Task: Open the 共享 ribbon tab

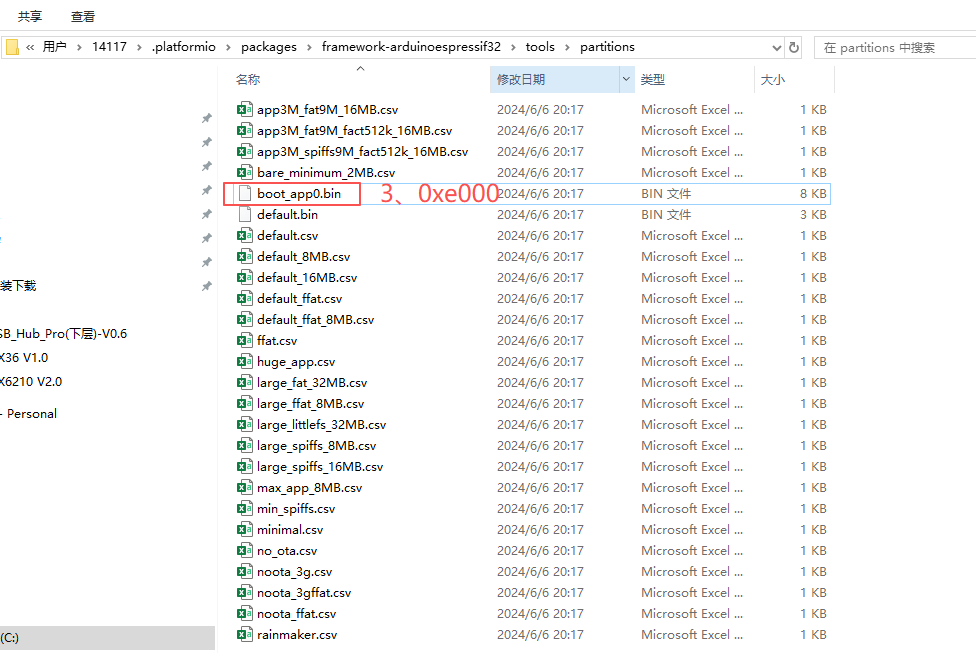Action: 30,17
